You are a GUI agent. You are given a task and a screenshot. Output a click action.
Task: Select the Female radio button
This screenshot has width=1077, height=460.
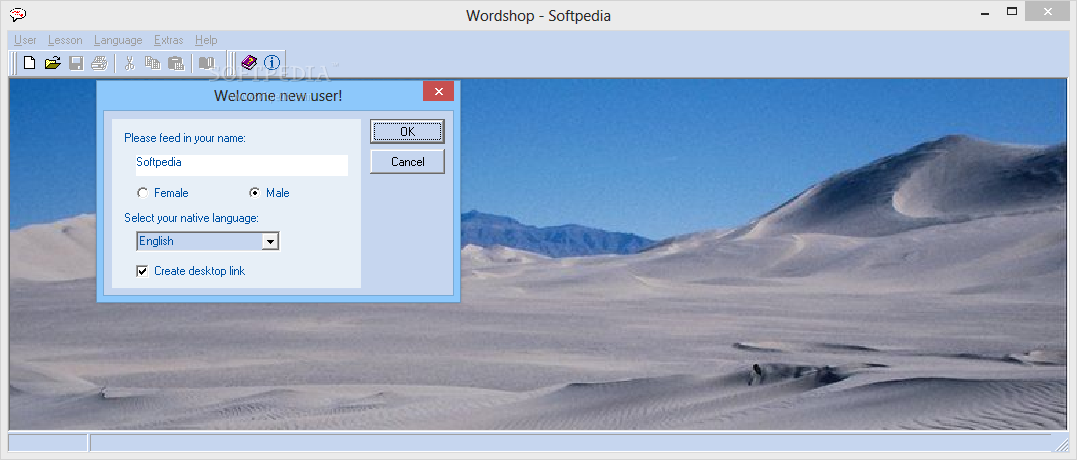[x=142, y=193]
